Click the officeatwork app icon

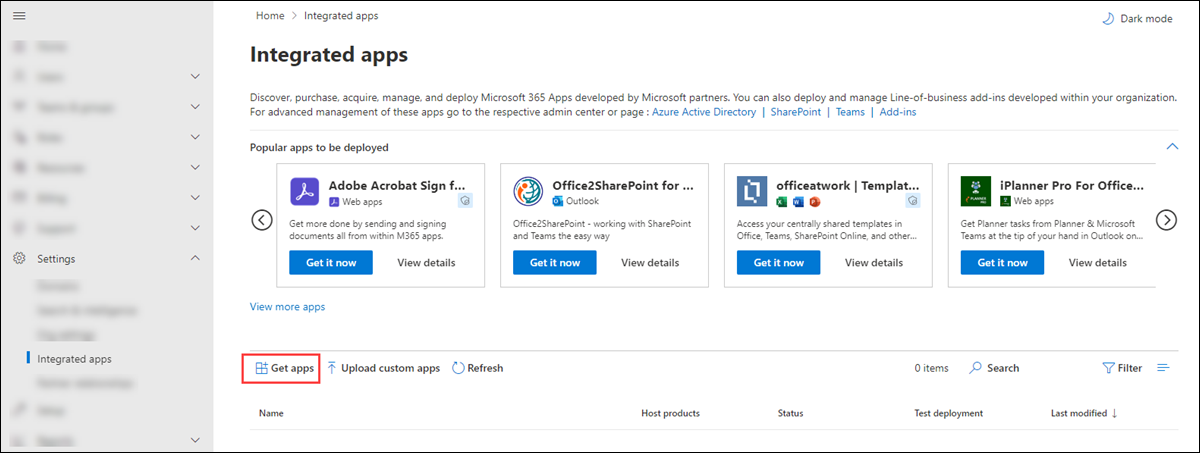point(751,191)
